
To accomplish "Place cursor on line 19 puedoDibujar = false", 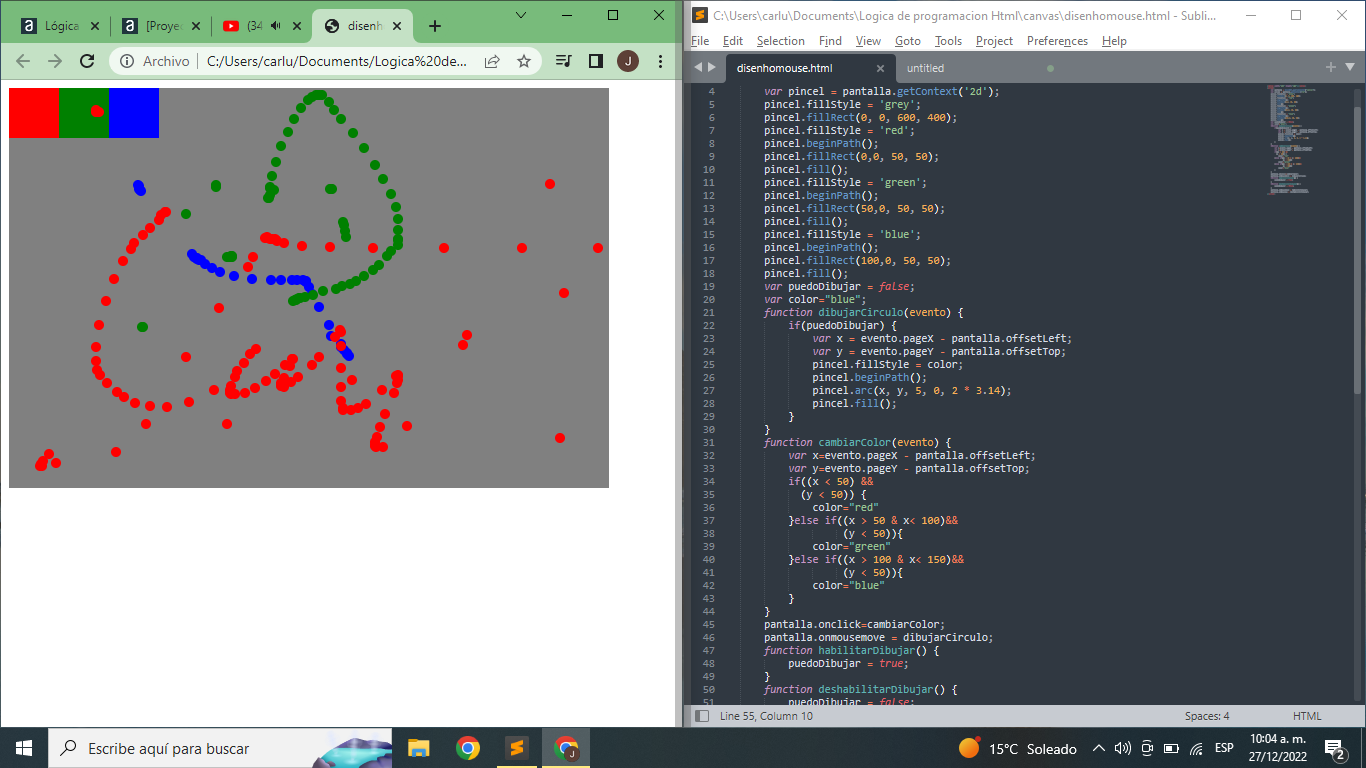I will tap(838, 286).
